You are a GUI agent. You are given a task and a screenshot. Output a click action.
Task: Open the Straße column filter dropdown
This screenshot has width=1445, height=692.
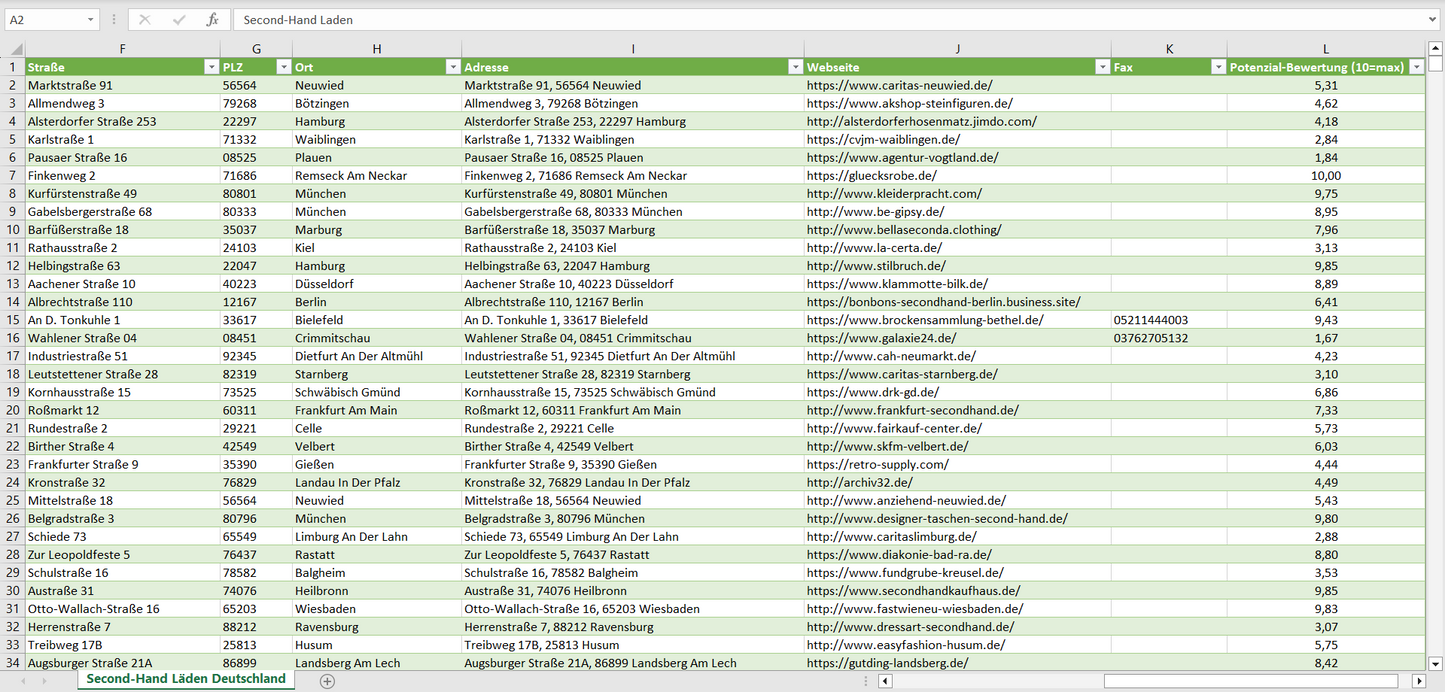tap(211, 67)
